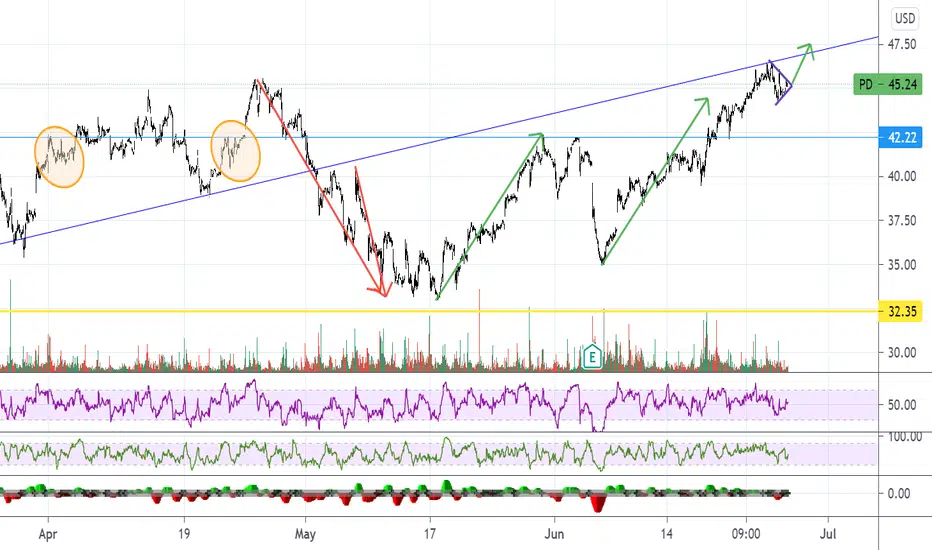Click the 30.00 price axis value

(x=902, y=353)
